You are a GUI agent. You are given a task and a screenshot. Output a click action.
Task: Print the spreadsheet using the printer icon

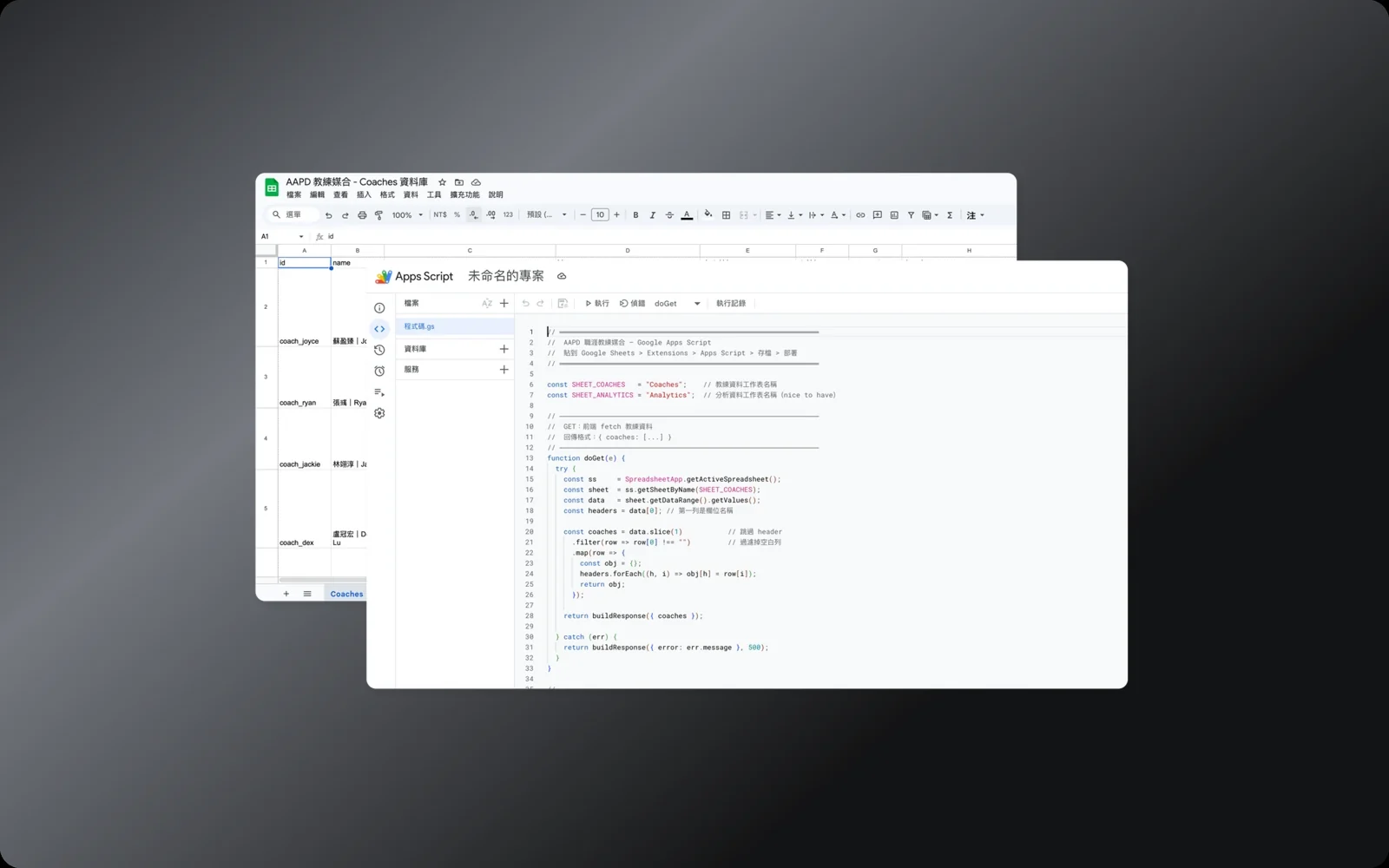pyautogui.click(x=362, y=215)
